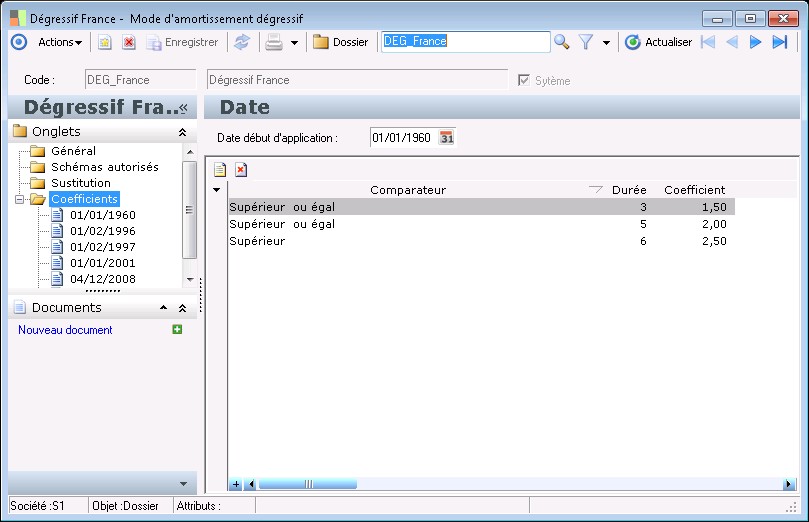This screenshot has height=522, width=809.
Task: Click the Actualiser refresh button
Action: click(658, 42)
